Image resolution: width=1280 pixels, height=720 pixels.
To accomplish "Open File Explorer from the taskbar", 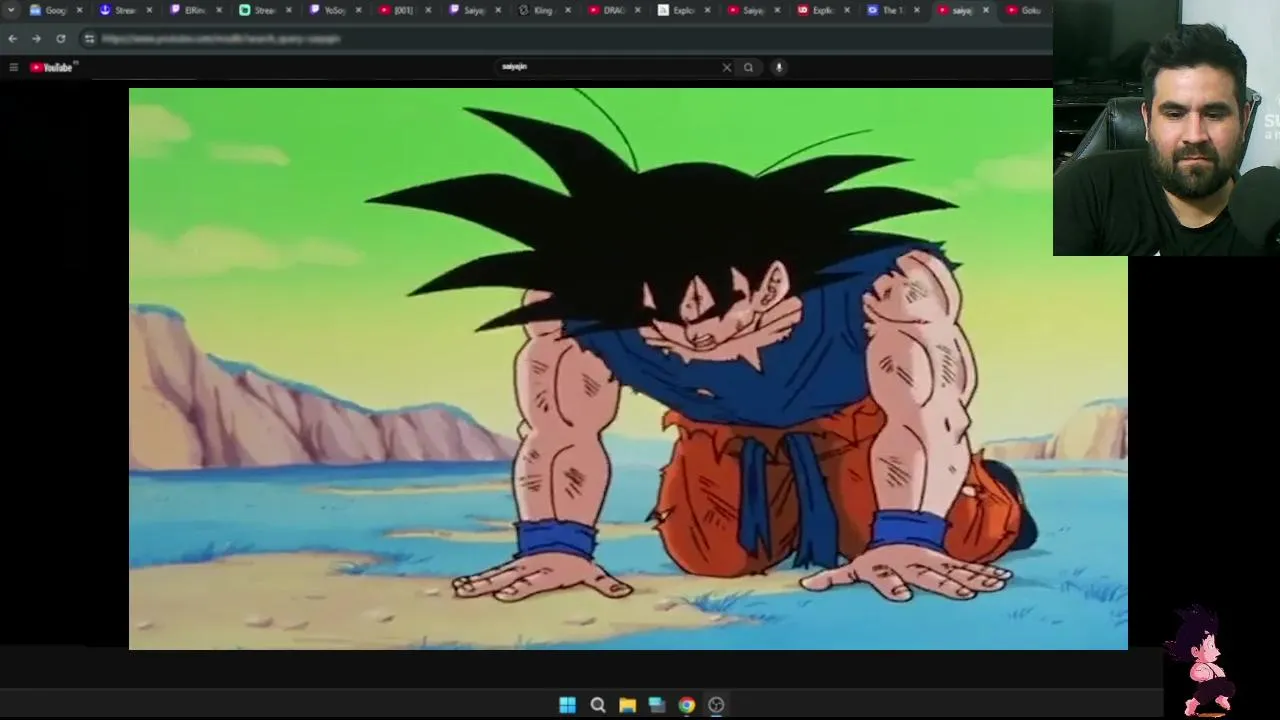I will [627, 705].
